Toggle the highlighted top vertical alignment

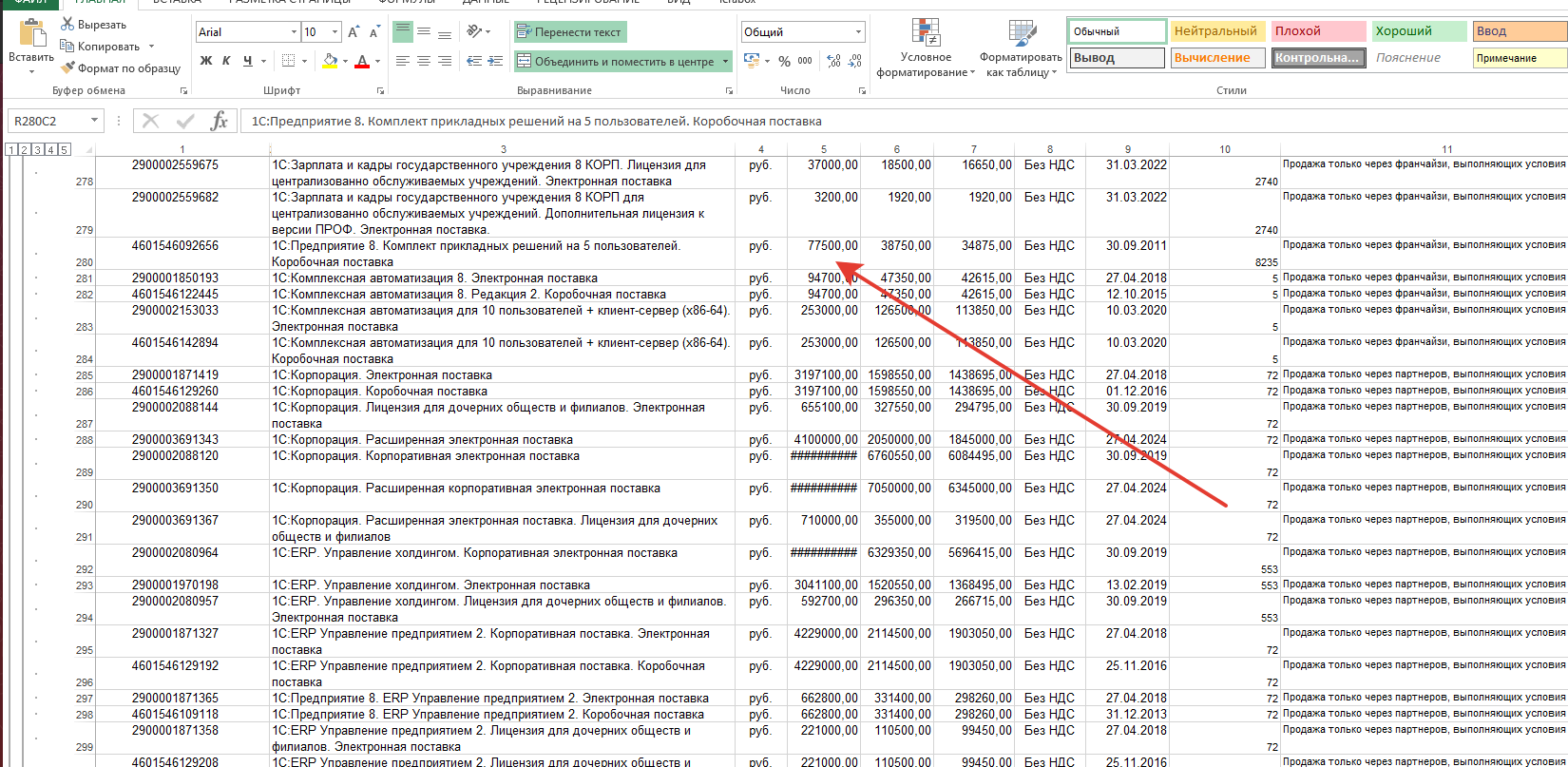(403, 32)
